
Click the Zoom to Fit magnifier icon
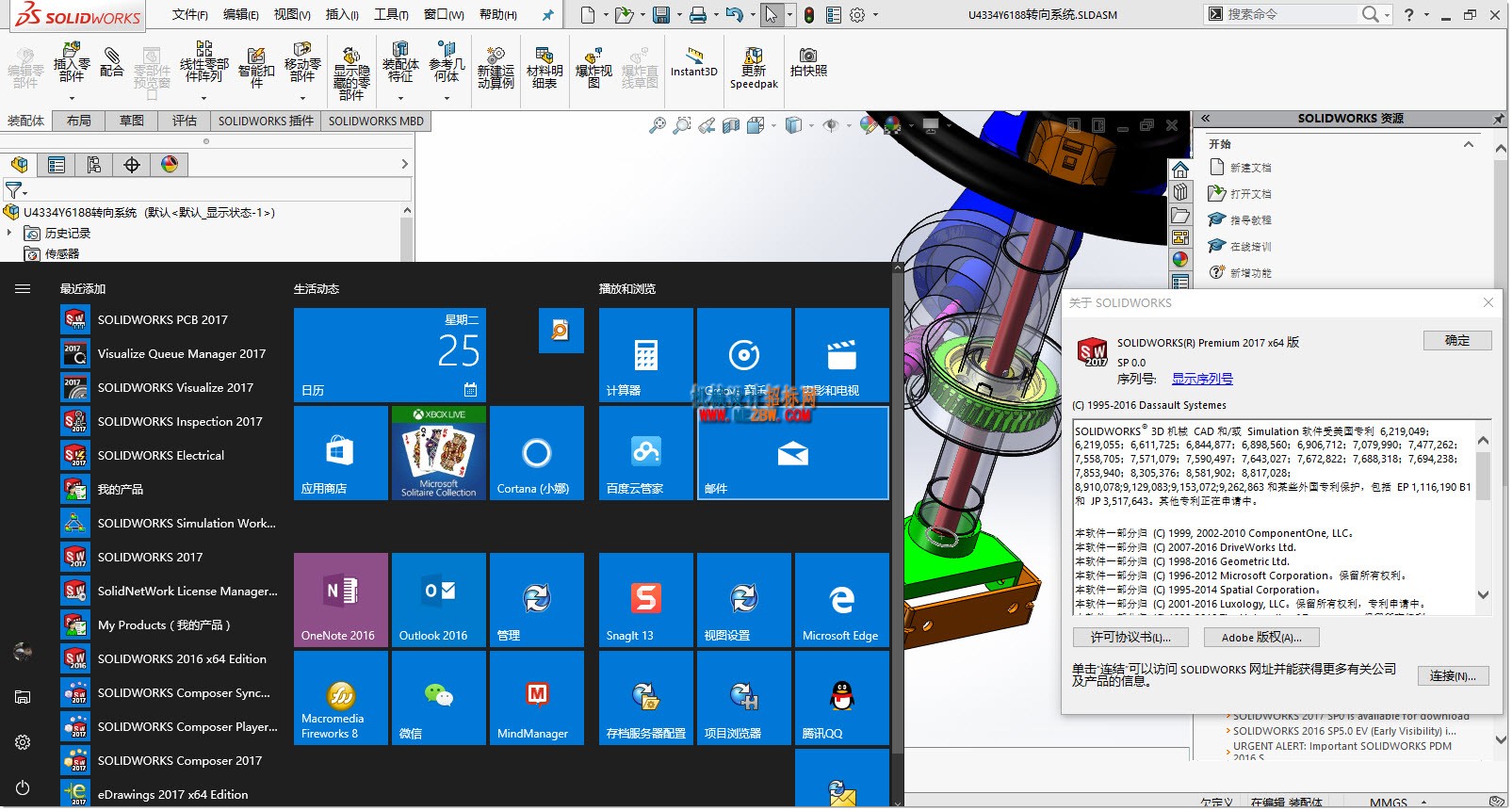point(658,125)
